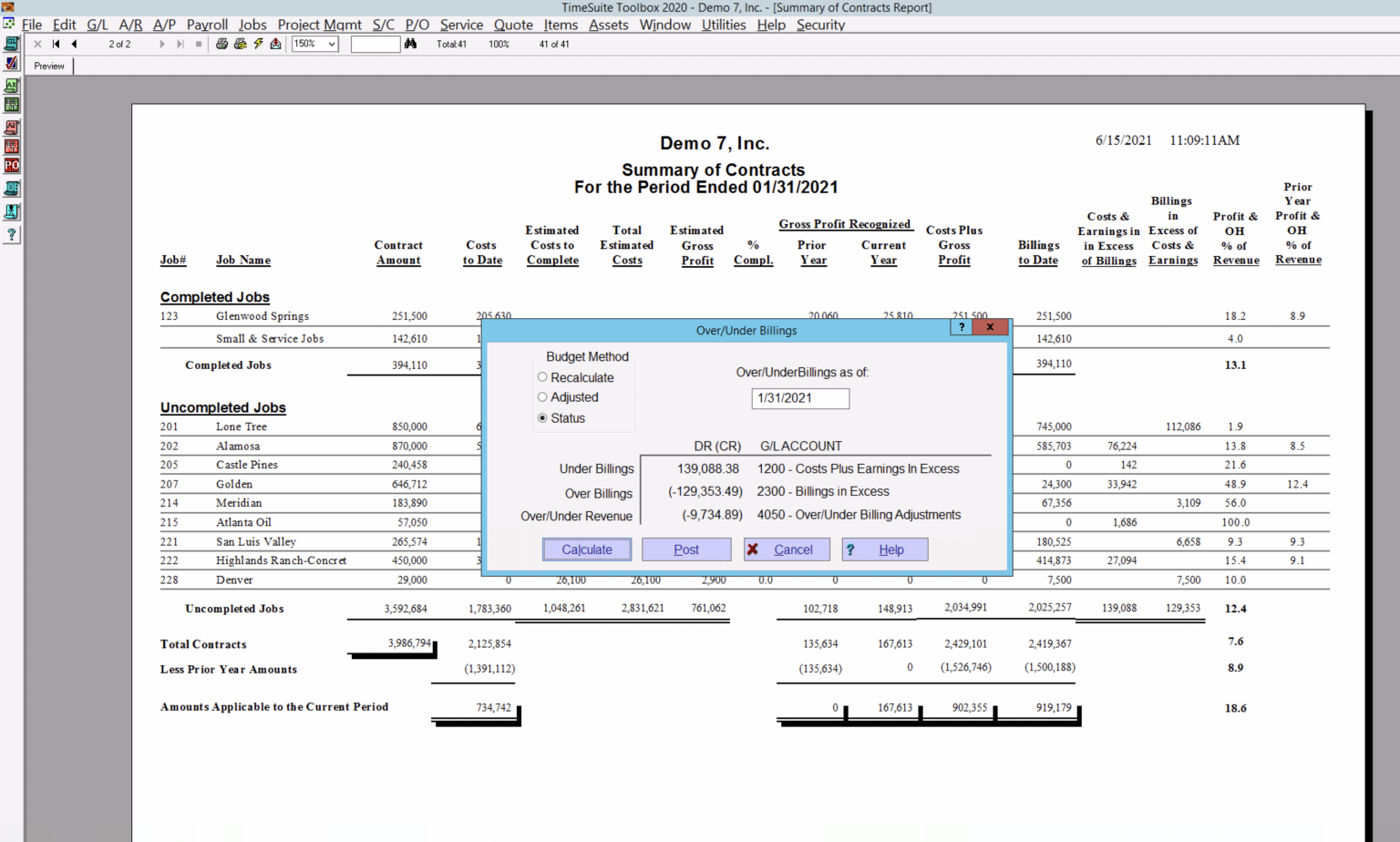The width and height of the screenshot is (1400, 842).
Task: Click the Post button
Action: (x=686, y=549)
